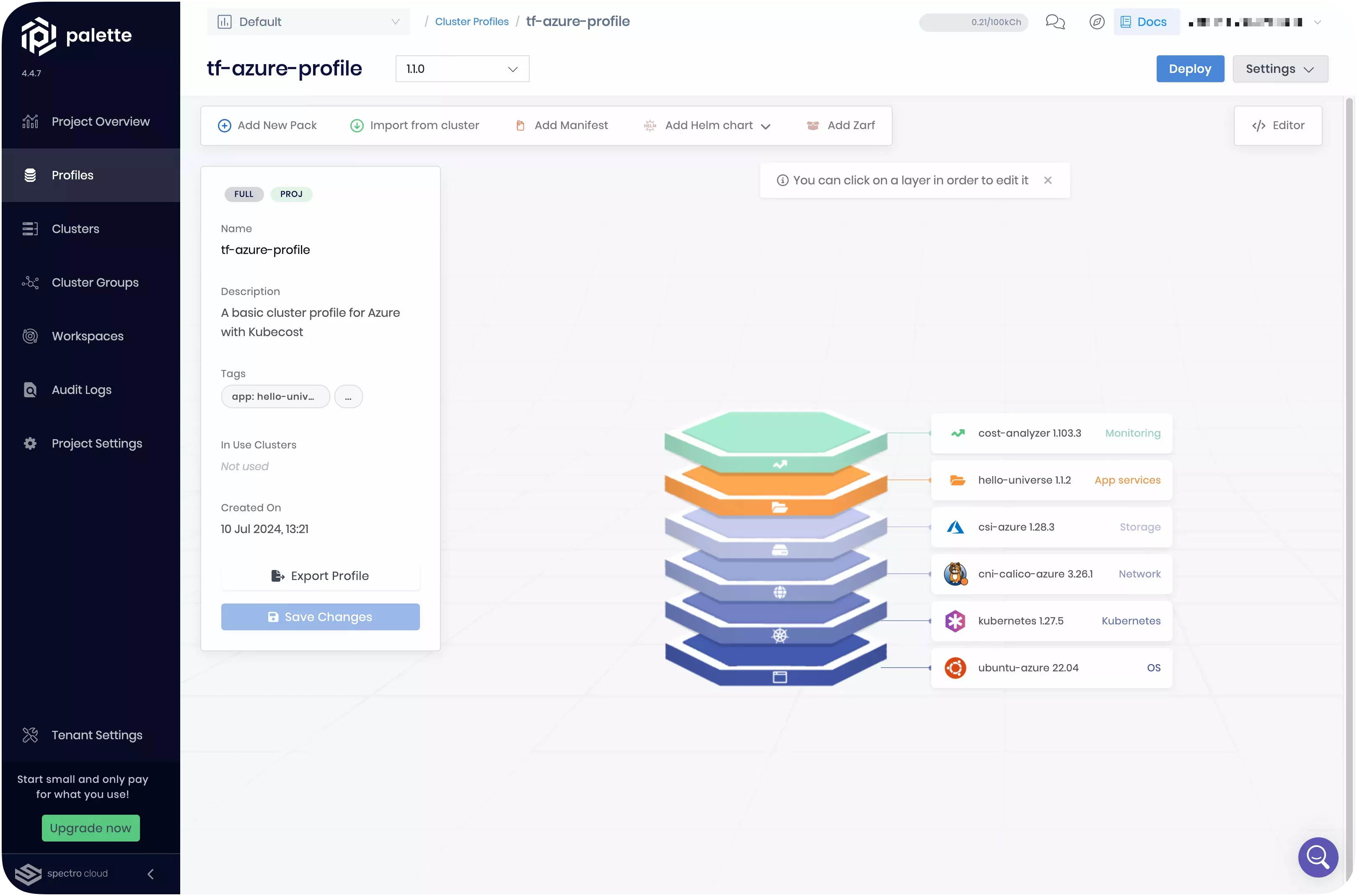Click the 0.21/100kCh usage progress bar

coord(974,22)
